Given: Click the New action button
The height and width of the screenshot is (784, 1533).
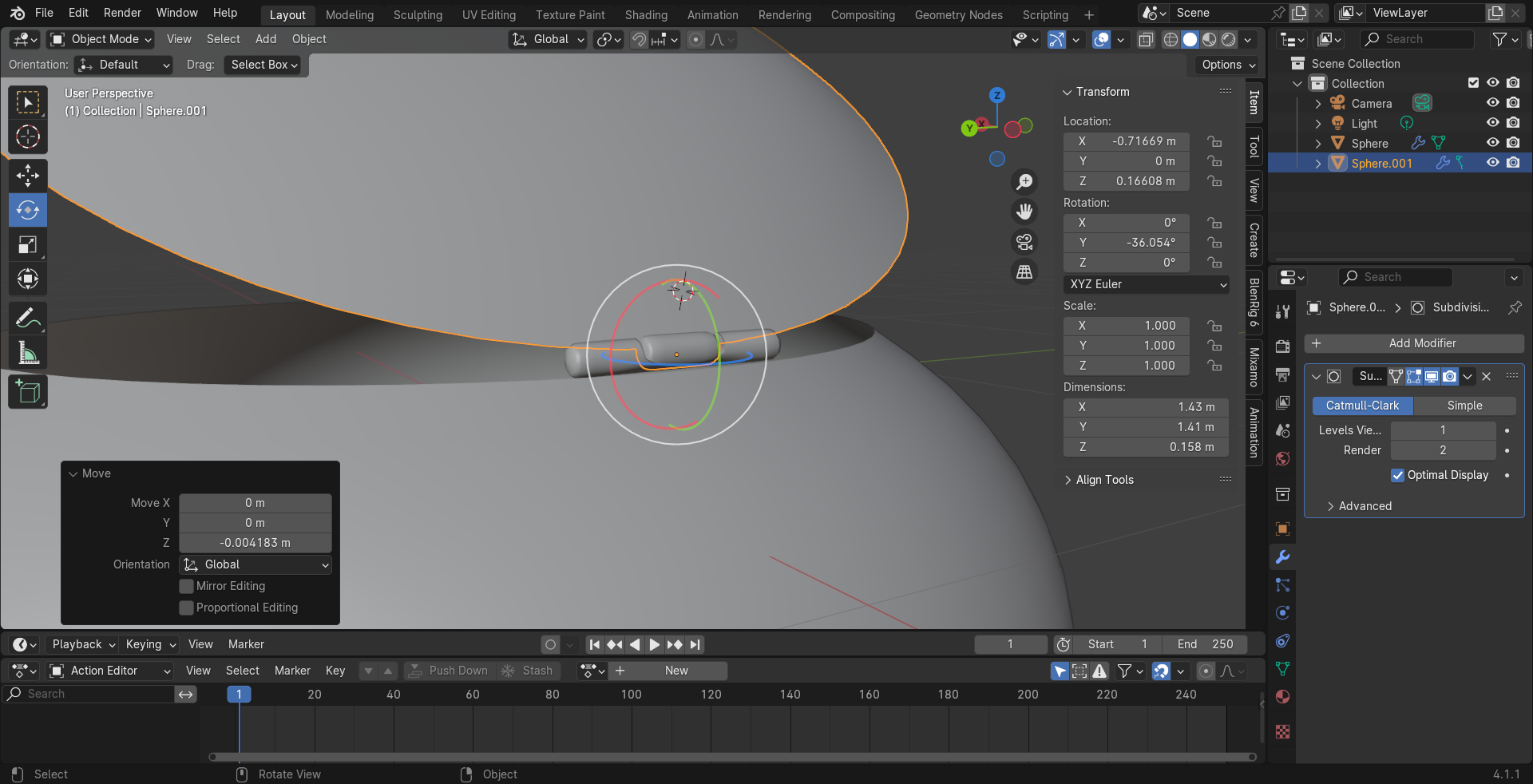Looking at the screenshot, I should click(669, 671).
